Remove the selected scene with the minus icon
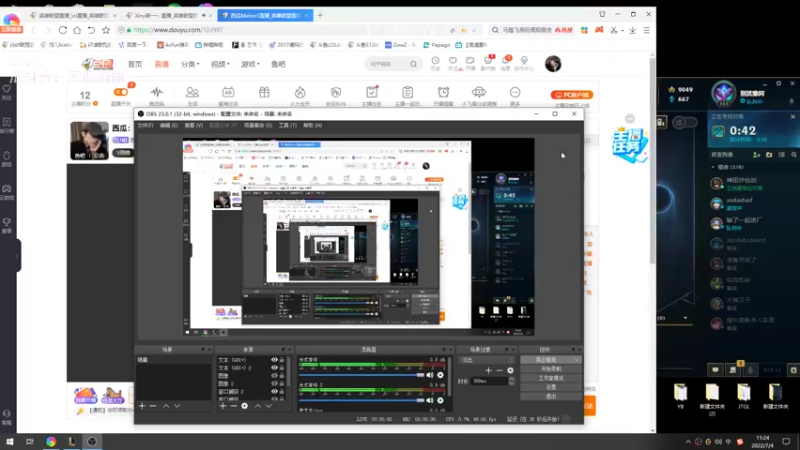Screen dimensions: 800x450 click(153, 406)
